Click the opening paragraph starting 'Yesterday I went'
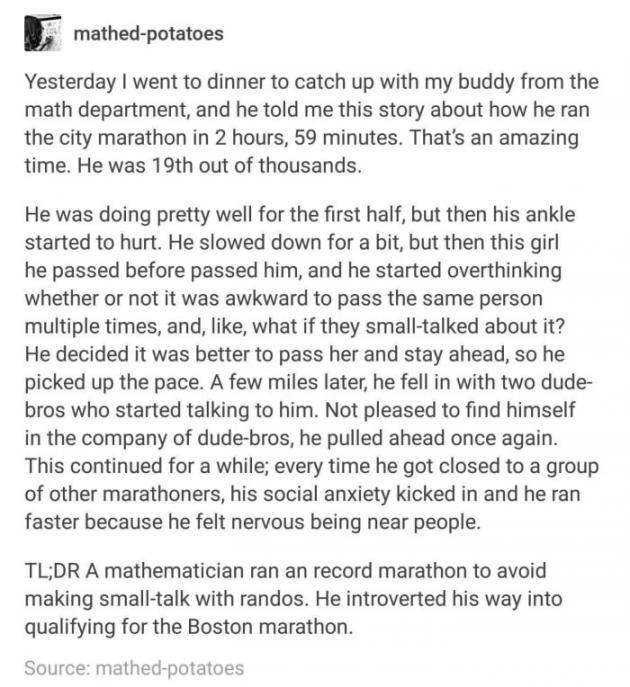The image size is (630, 687). pos(311,124)
